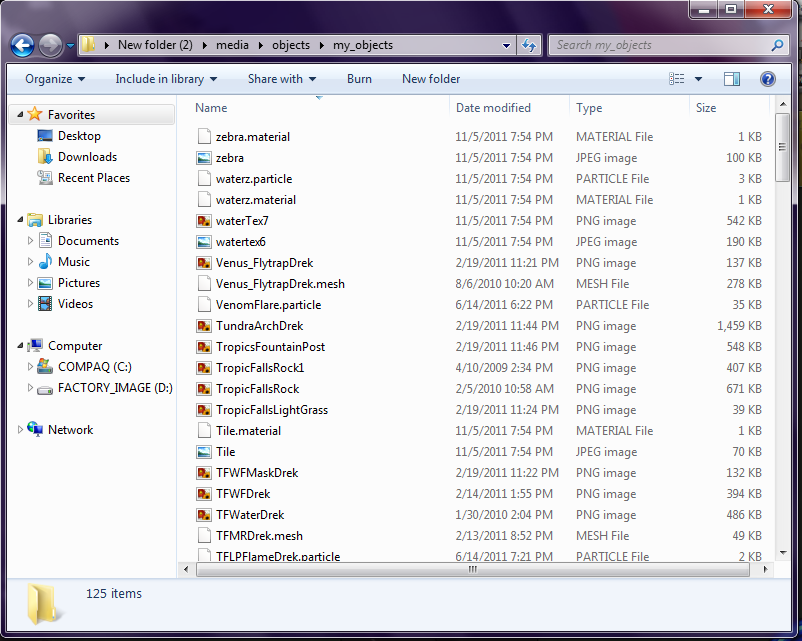Viewport: 802px width, 641px height.
Task: Click the horizontal scrollbar thumb
Action: pos(473,569)
